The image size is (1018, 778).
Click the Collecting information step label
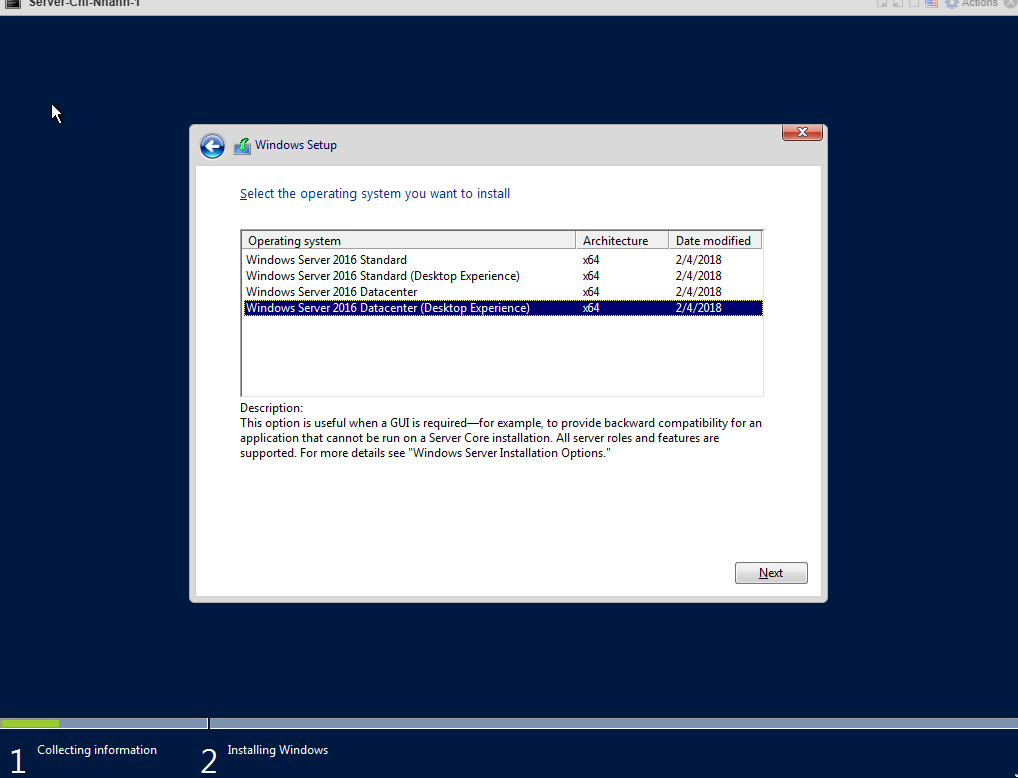click(97, 750)
